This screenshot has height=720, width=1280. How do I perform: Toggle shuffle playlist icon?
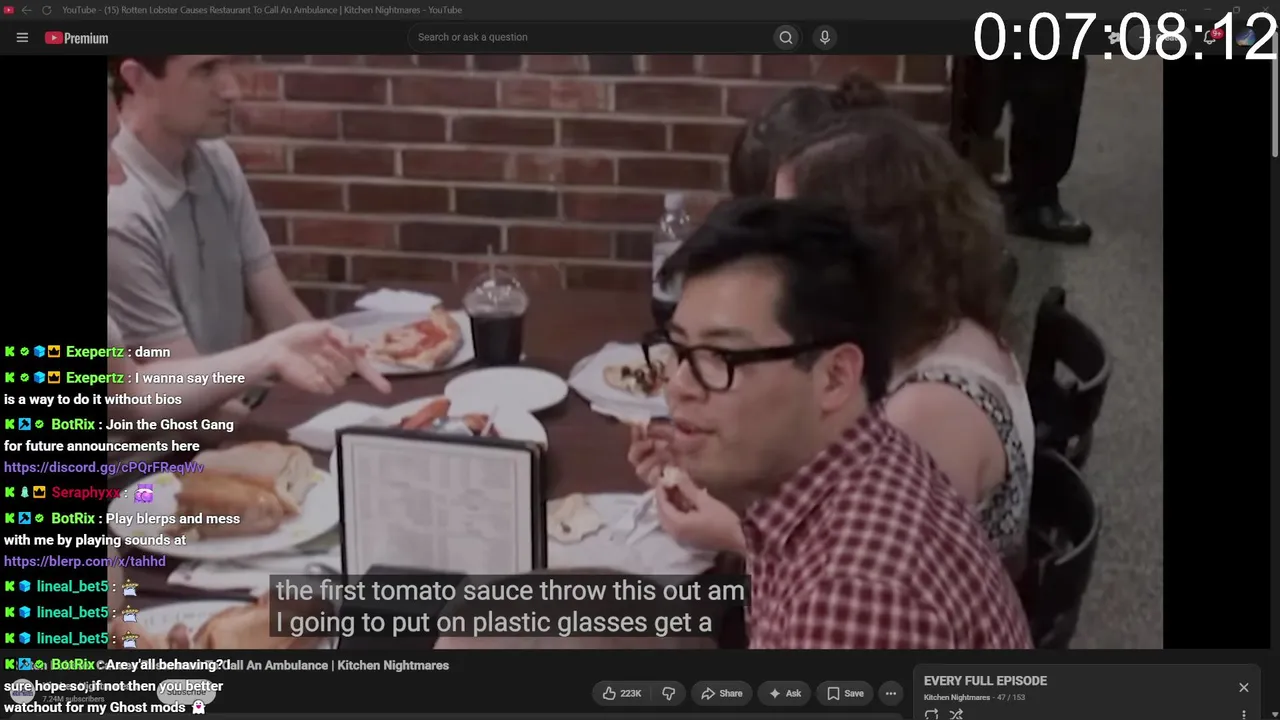956,714
